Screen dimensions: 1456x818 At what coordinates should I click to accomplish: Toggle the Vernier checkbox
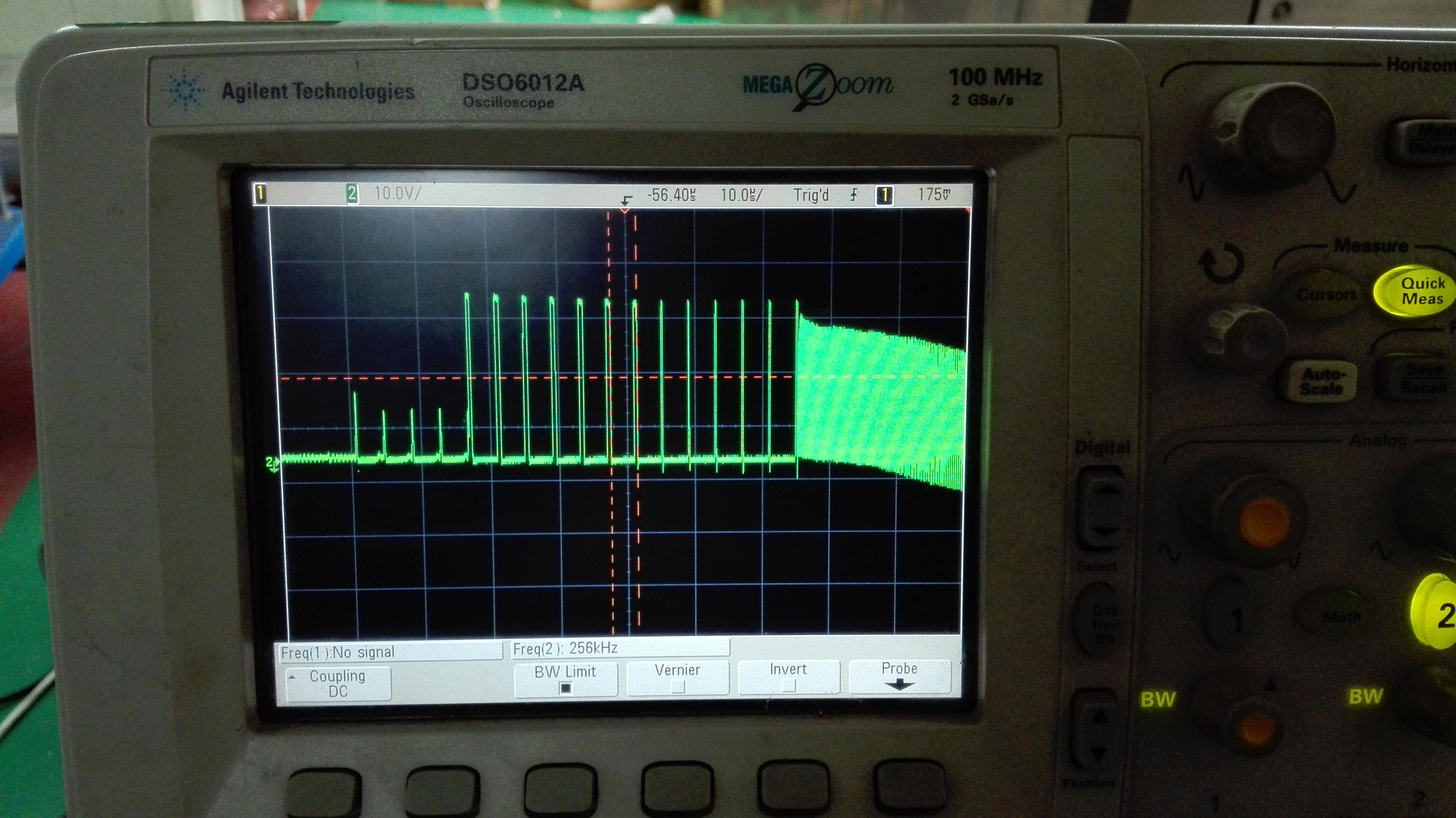click(677, 678)
